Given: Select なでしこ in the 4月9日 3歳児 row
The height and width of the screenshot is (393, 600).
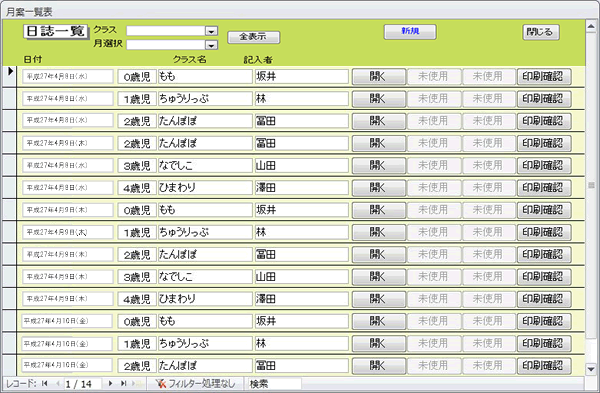Looking at the screenshot, I should coord(205,276).
